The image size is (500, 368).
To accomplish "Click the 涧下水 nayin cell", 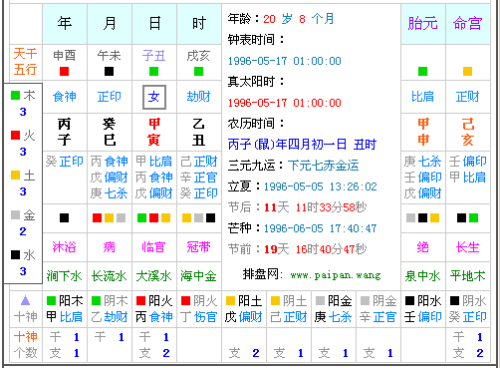I will point(64,276).
